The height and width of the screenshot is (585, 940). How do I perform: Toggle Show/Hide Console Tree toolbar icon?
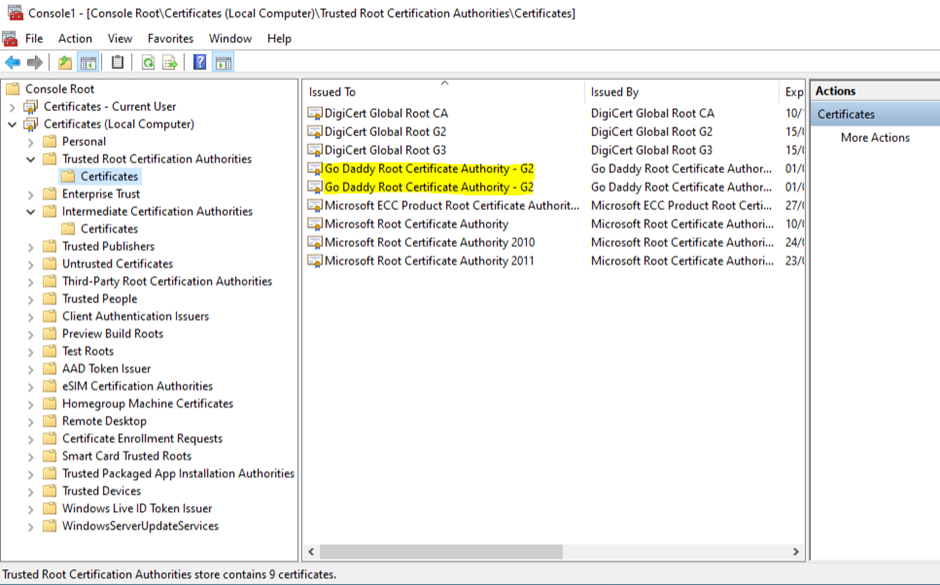(x=88, y=62)
